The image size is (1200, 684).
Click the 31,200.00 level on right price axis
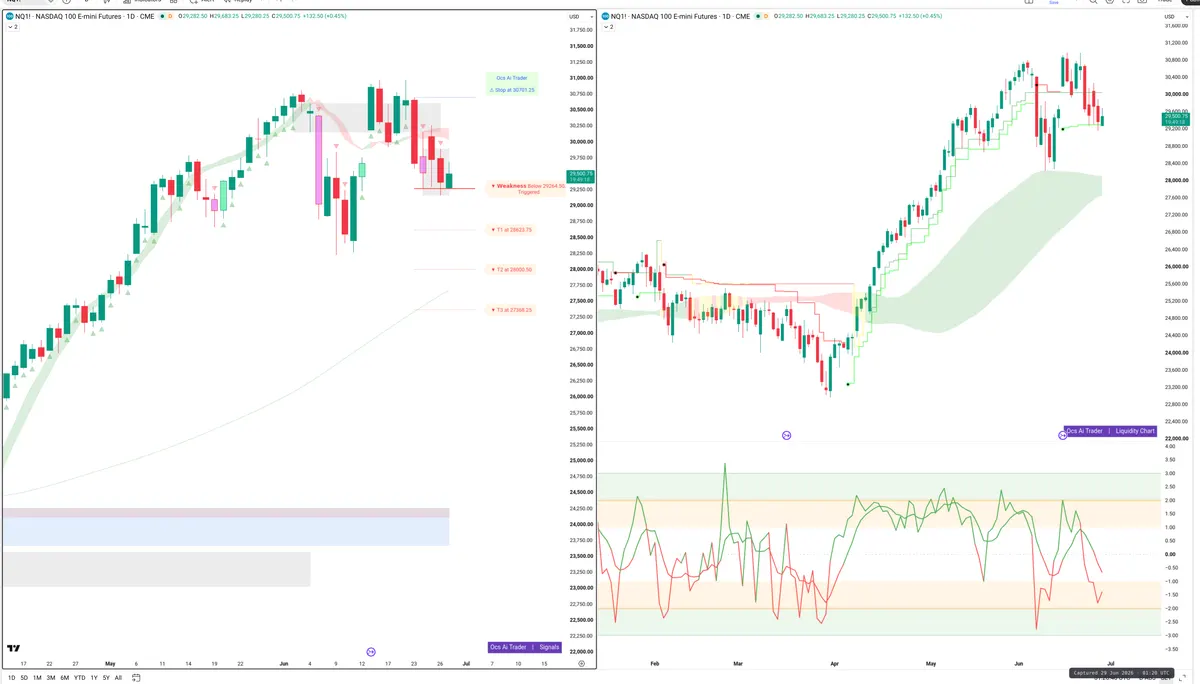[x=1175, y=42]
